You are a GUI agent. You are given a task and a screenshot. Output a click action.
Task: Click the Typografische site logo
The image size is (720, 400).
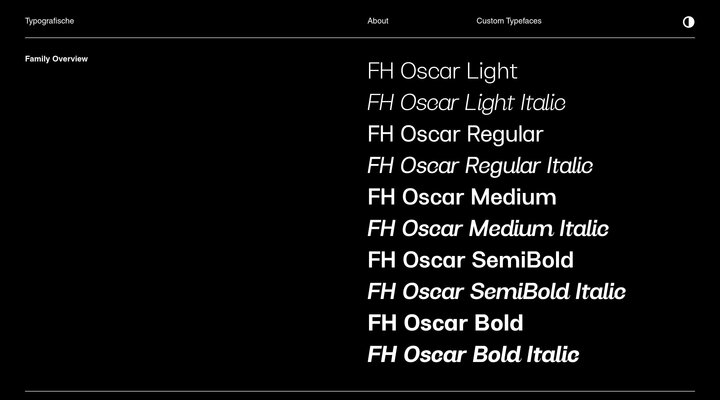click(x=50, y=21)
